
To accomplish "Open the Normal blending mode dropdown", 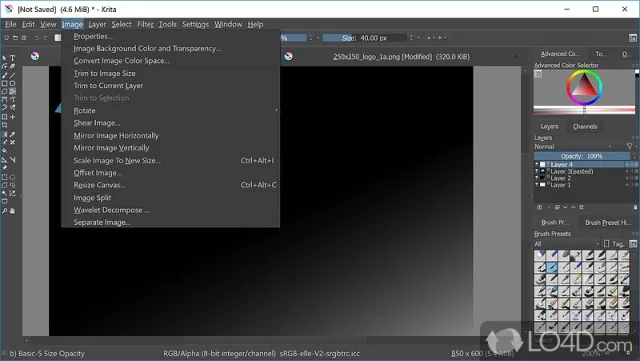I will tap(573, 146).
